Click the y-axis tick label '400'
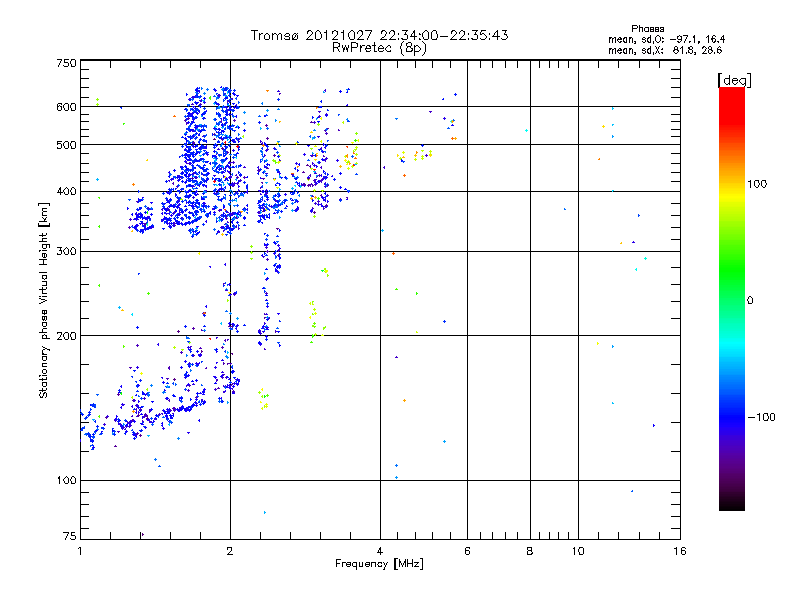800x600 pixels. (x=66, y=191)
